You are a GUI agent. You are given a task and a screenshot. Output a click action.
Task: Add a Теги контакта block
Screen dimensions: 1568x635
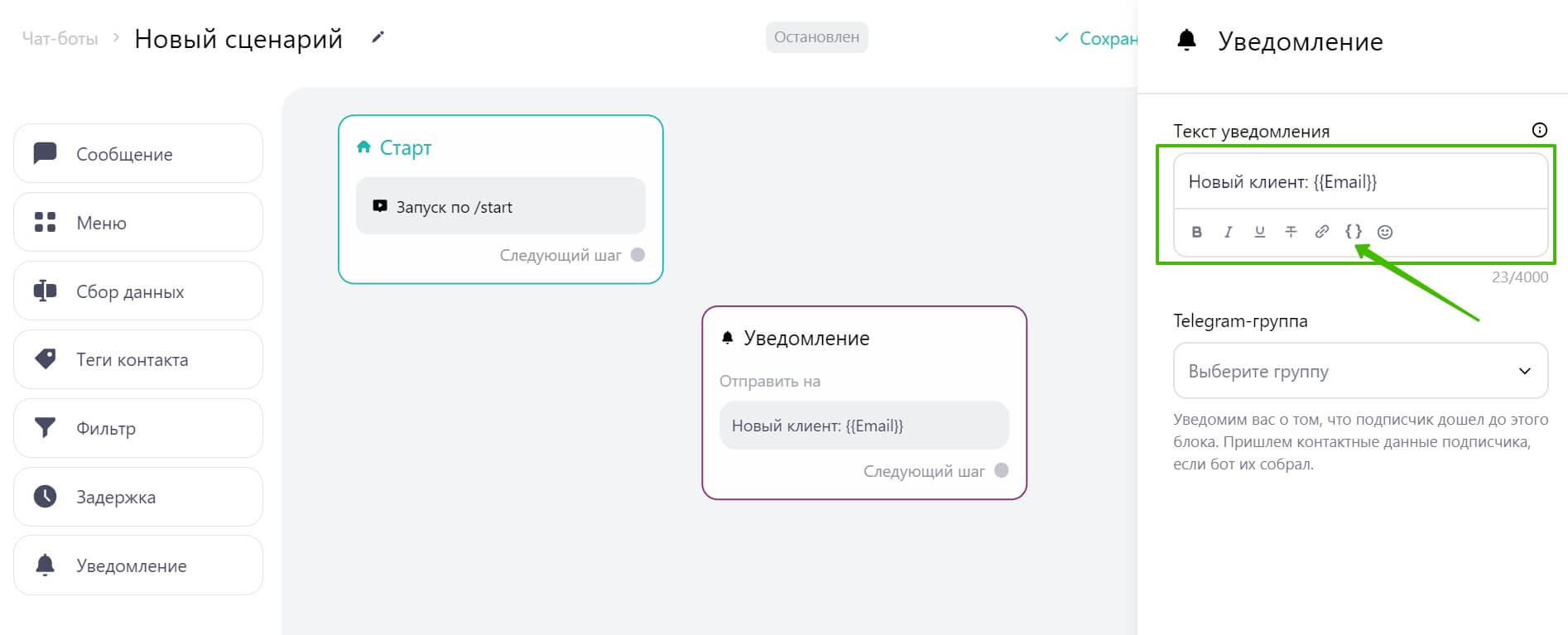(x=138, y=359)
